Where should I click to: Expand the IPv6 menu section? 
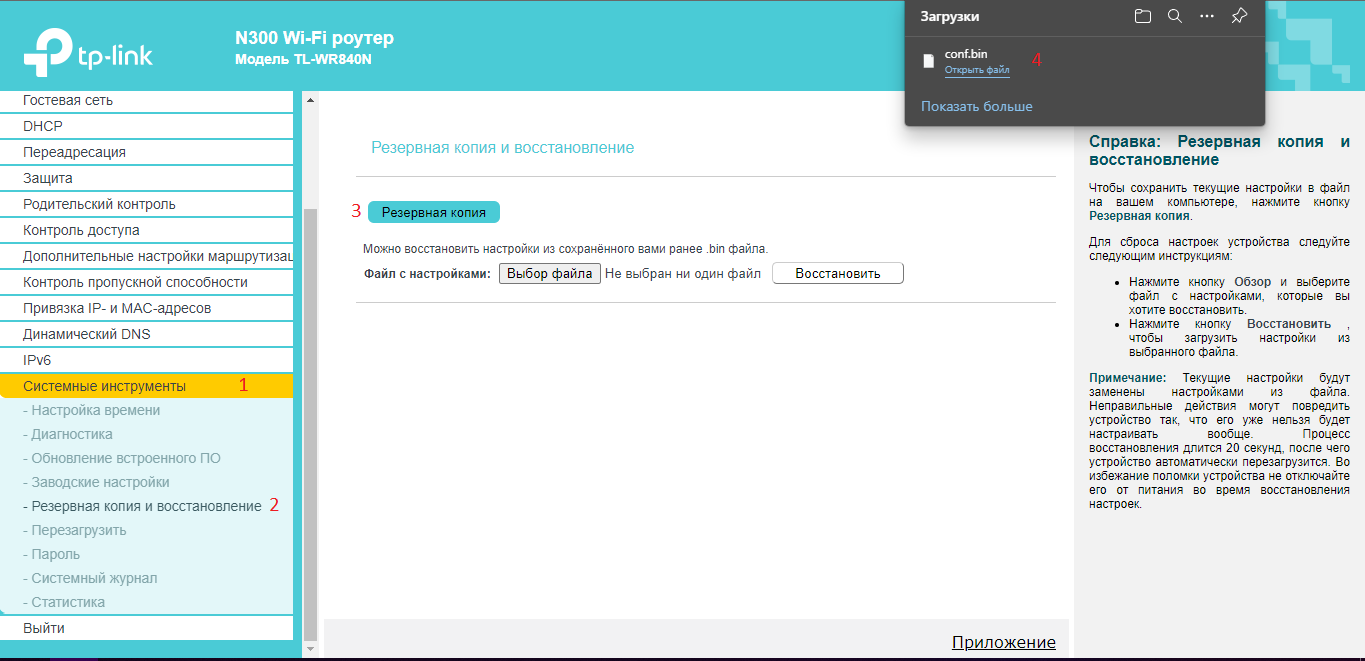tap(37, 360)
